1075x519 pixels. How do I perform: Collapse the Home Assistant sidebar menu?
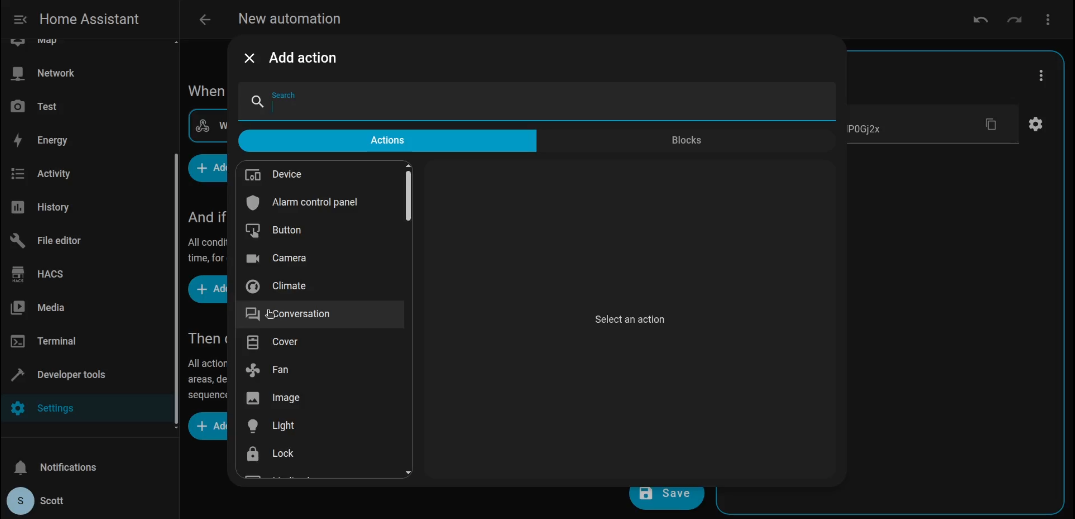(19, 19)
